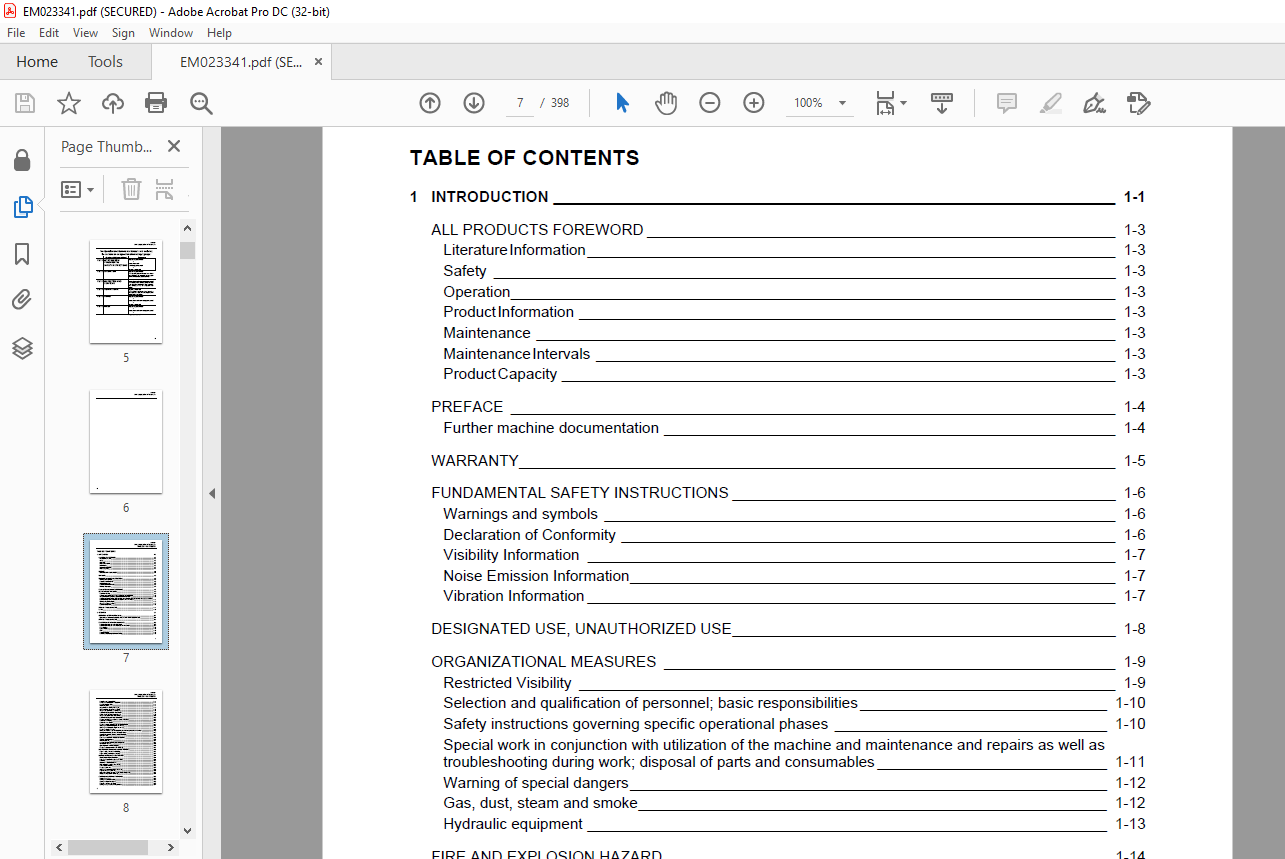The height and width of the screenshot is (859, 1285).
Task: Toggle the Layers panel
Action: [x=22, y=348]
